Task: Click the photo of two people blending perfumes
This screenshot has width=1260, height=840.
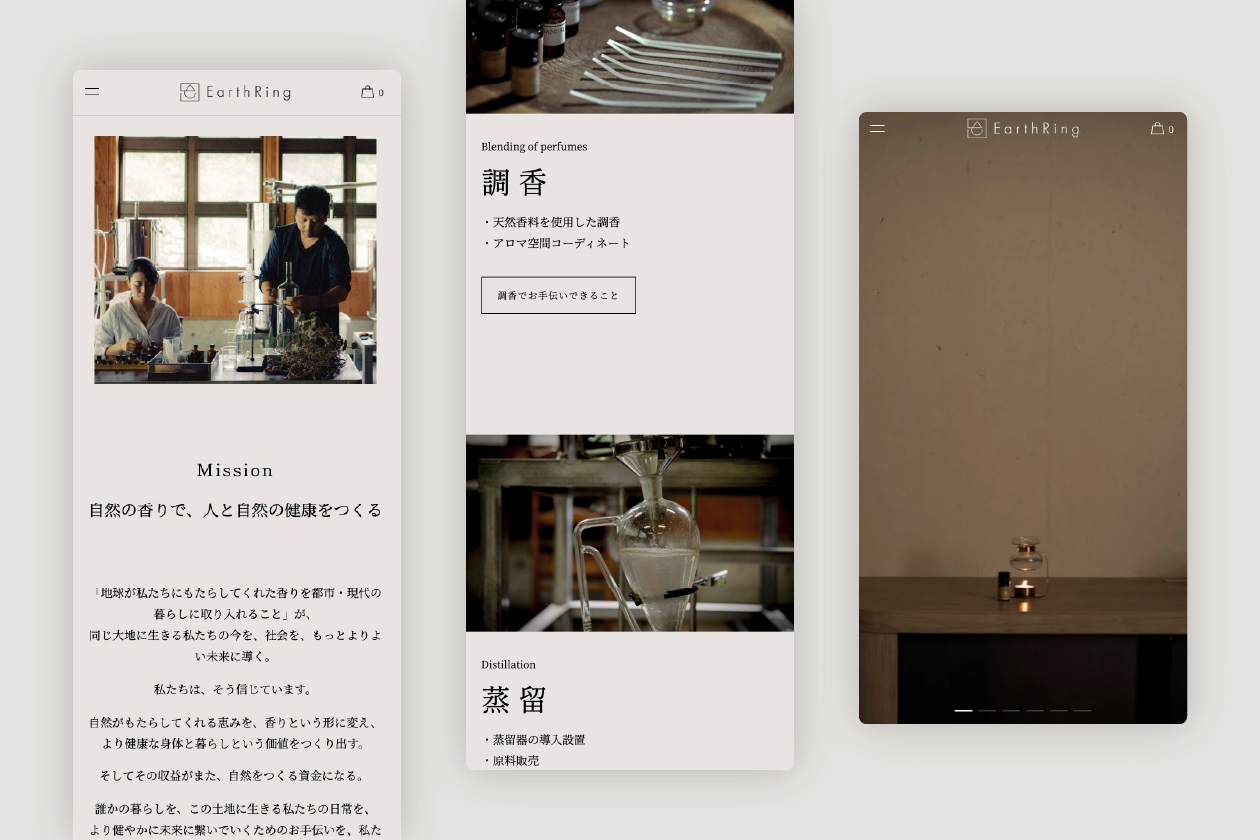Action: pyautogui.click(x=236, y=260)
